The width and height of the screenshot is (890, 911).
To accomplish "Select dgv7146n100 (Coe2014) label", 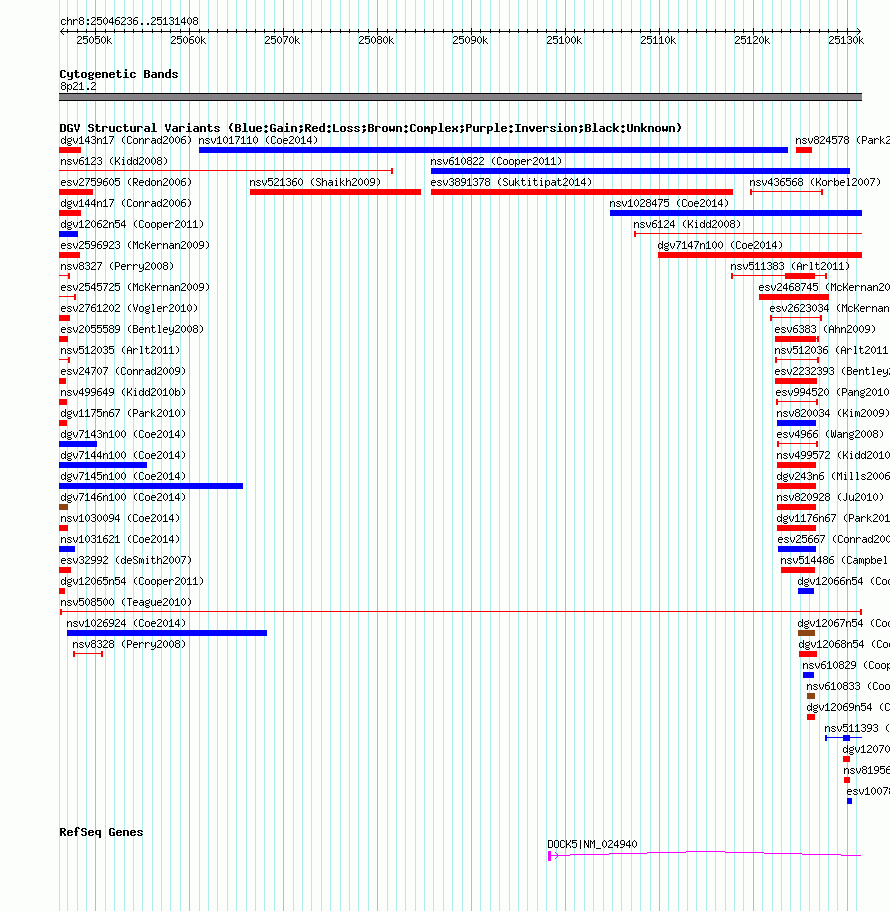I will click(x=123, y=497).
